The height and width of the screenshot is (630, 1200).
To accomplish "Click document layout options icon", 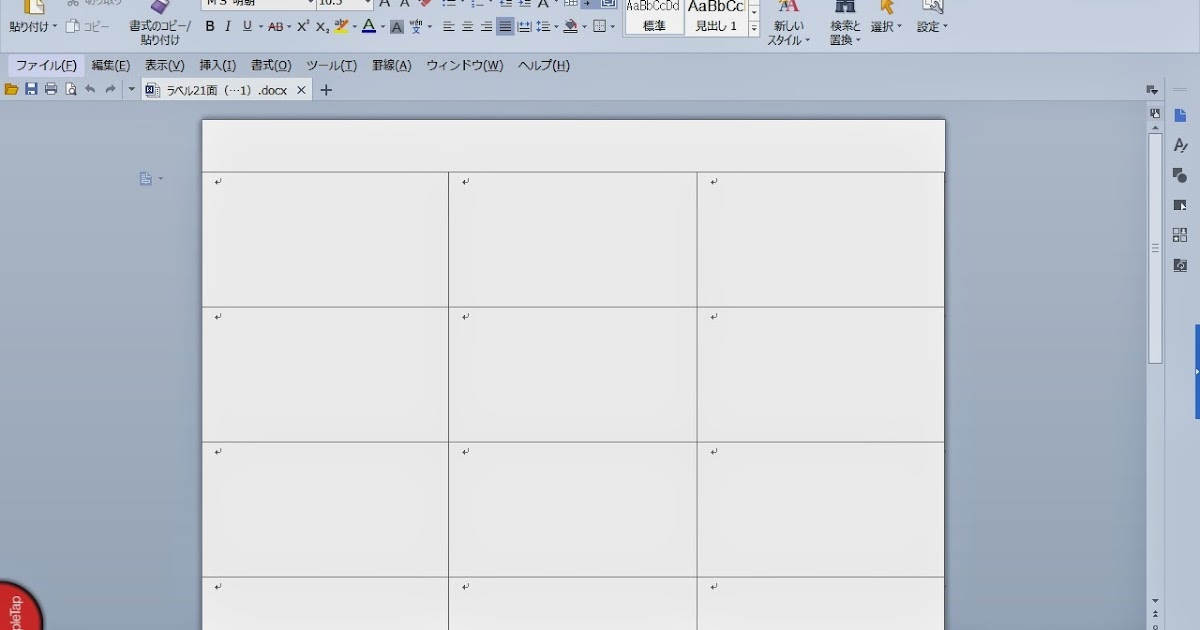I will tap(150, 179).
